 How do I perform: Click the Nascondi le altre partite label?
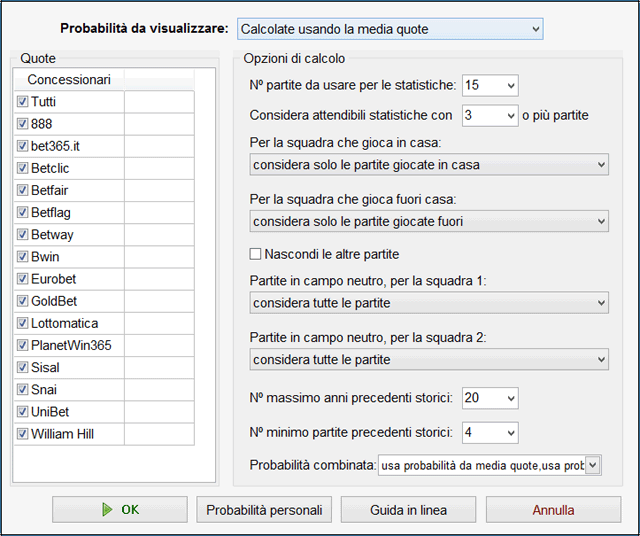coord(332,254)
